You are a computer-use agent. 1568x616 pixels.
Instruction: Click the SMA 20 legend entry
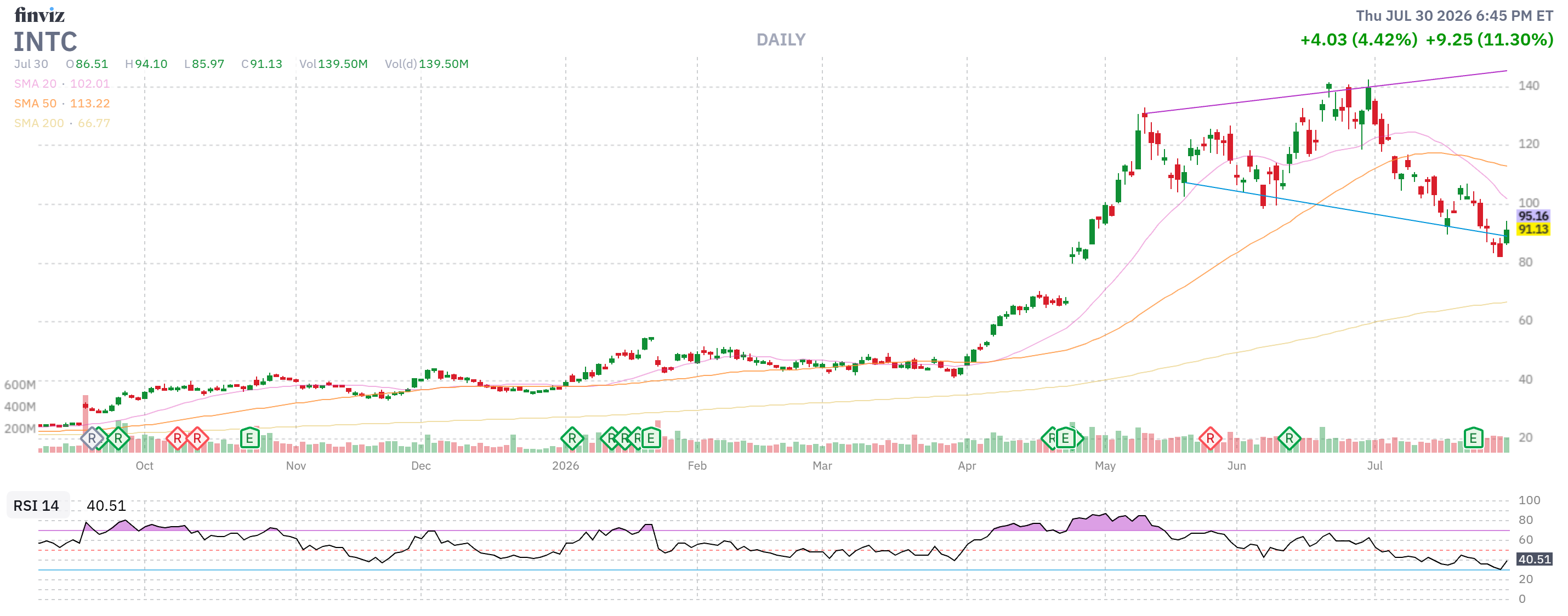click(62, 84)
